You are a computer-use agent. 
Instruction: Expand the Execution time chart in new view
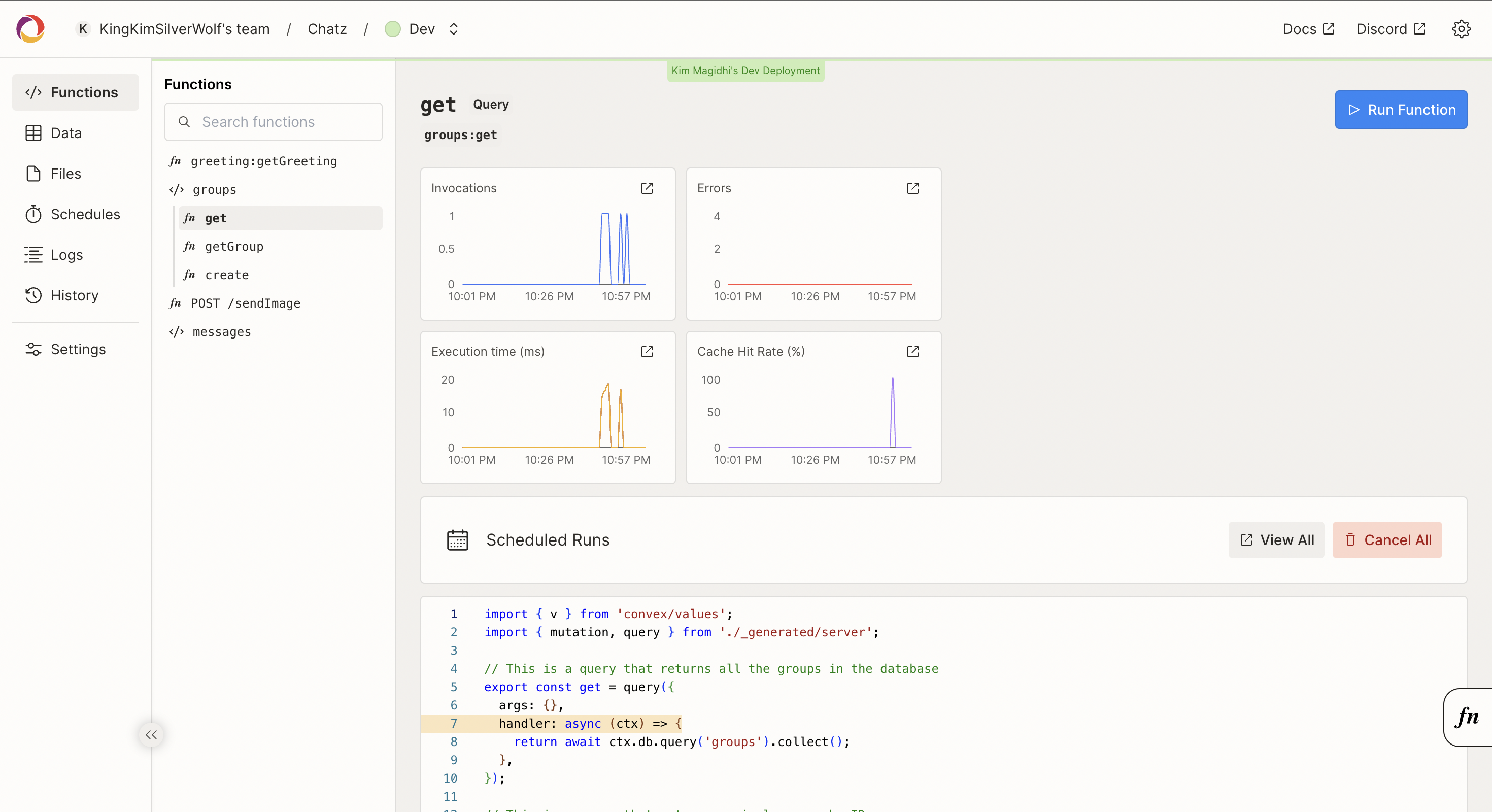[647, 352]
